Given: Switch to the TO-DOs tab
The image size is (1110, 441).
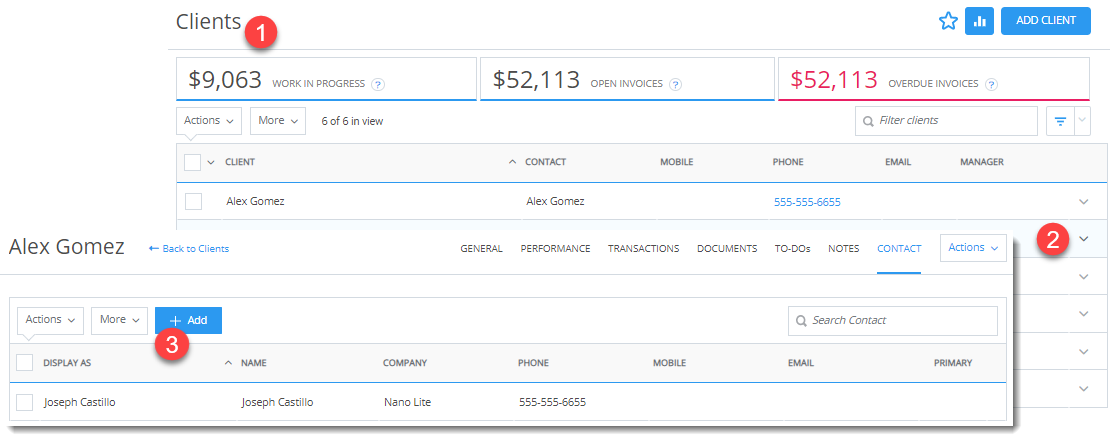Looking at the screenshot, I should pyautogui.click(x=793, y=248).
